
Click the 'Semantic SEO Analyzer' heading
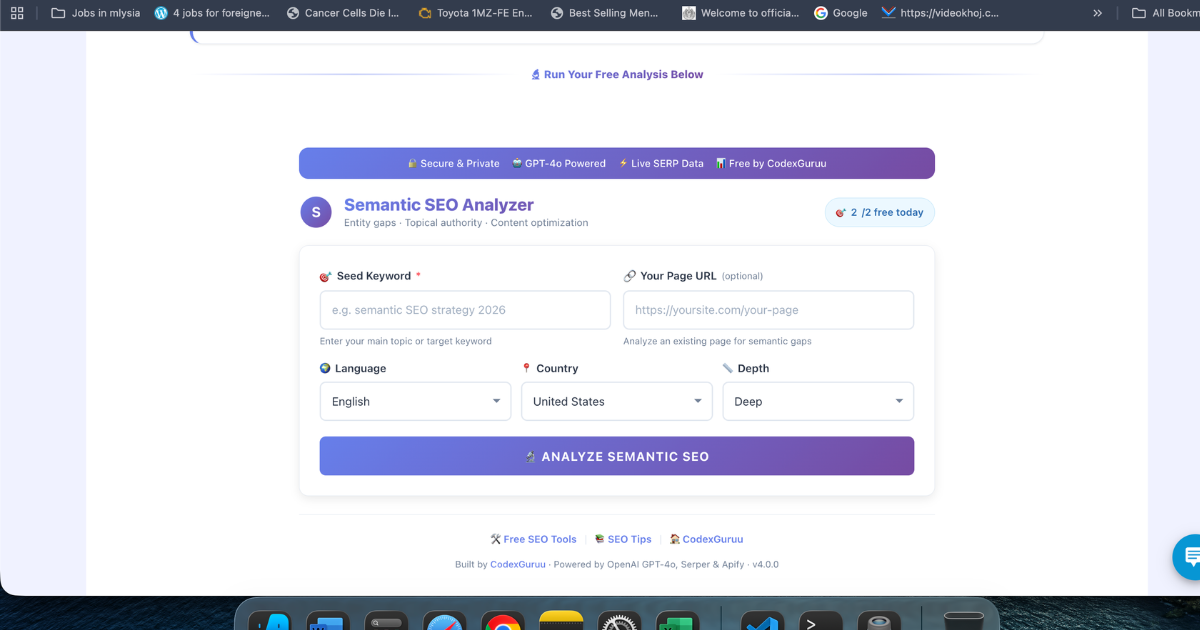439,205
